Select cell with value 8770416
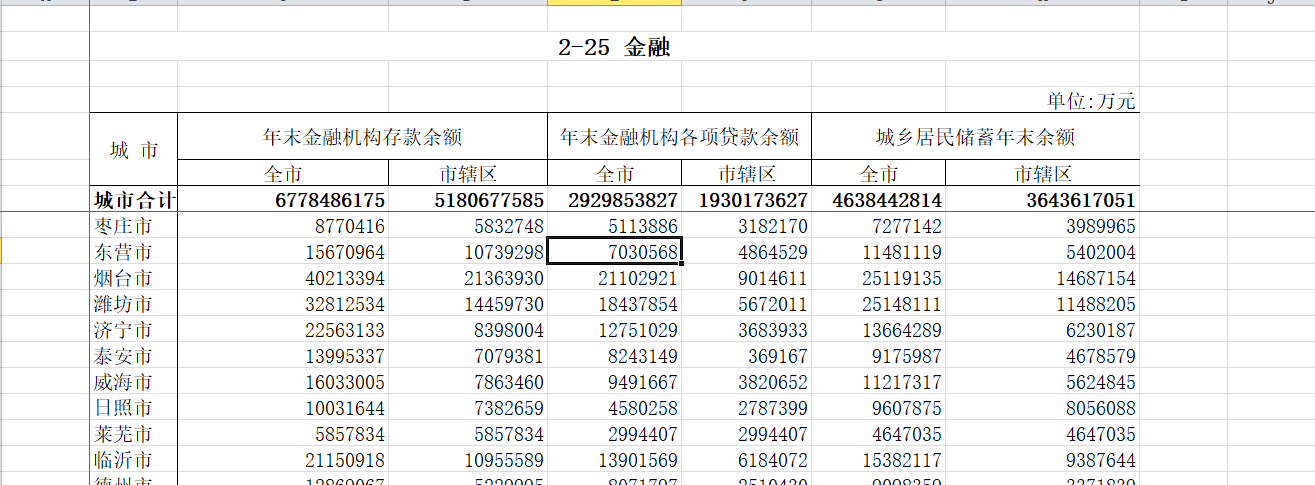The height and width of the screenshot is (485, 1315). (x=283, y=227)
